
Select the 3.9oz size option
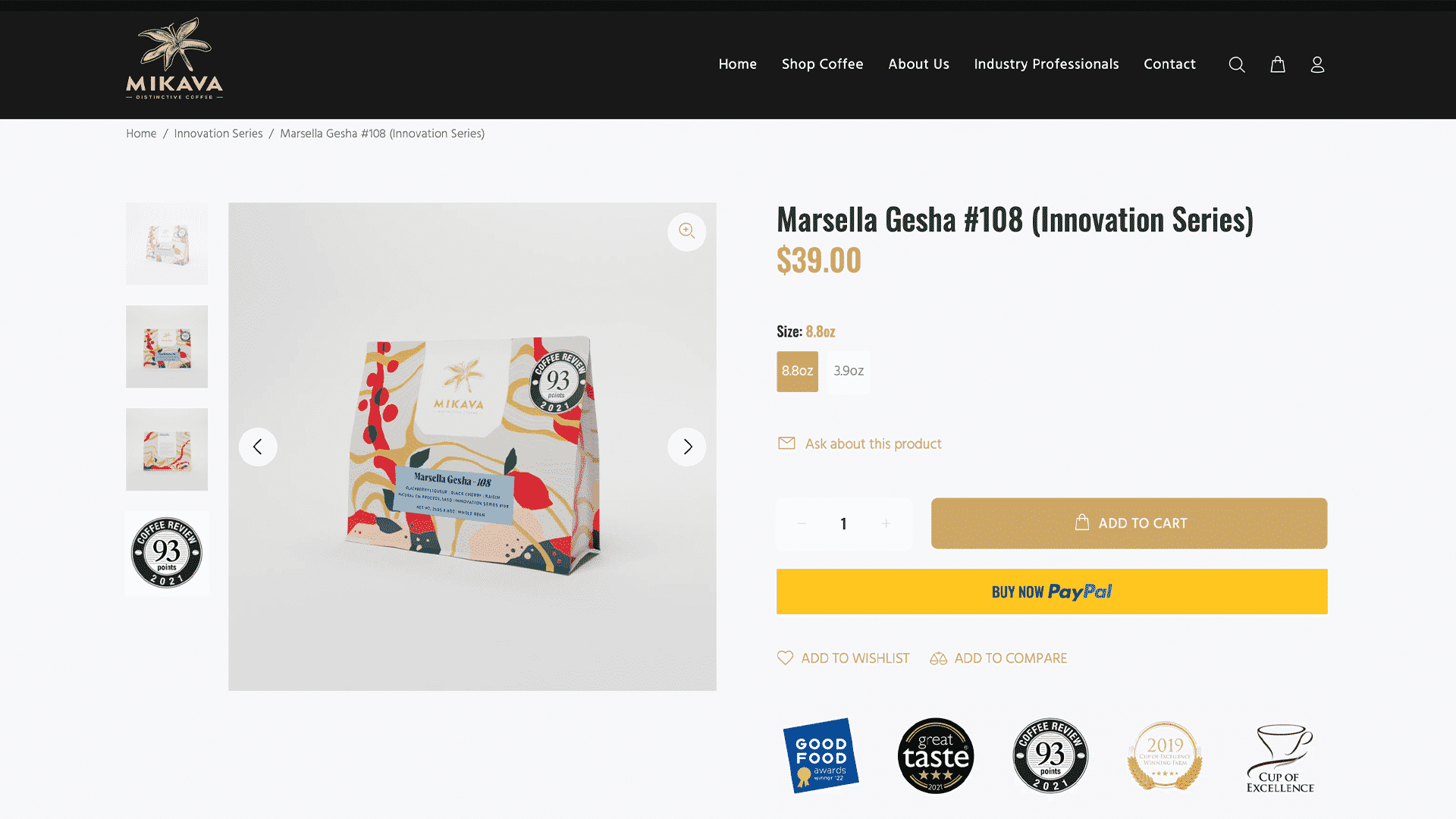click(849, 371)
